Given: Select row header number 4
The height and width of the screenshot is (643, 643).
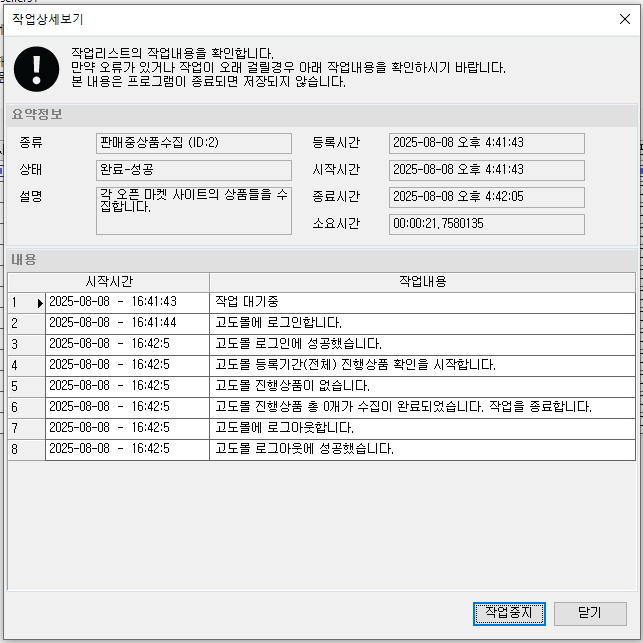Looking at the screenshot, I should (27, 366).
